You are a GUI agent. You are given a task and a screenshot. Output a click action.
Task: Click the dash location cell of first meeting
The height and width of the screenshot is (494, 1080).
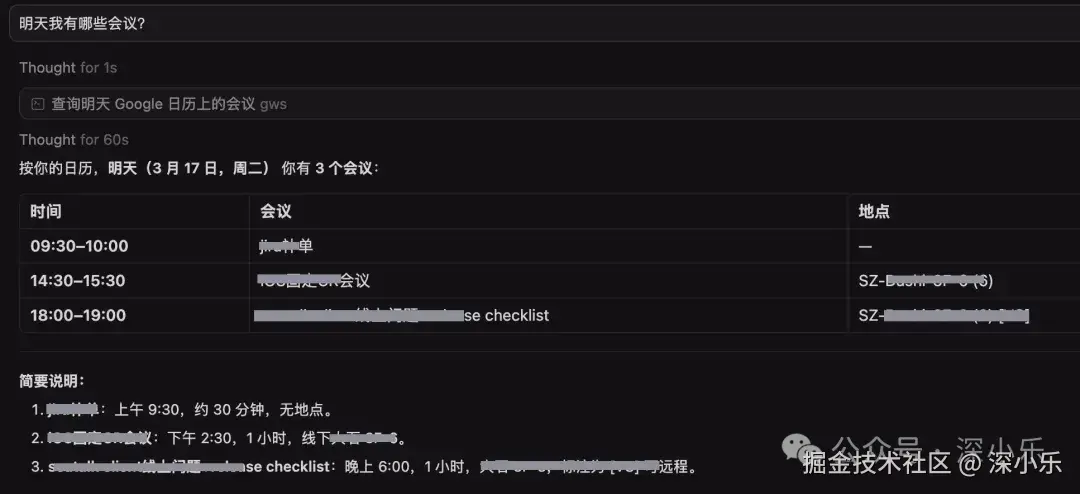pyautogui.click(x=865, y=247)
